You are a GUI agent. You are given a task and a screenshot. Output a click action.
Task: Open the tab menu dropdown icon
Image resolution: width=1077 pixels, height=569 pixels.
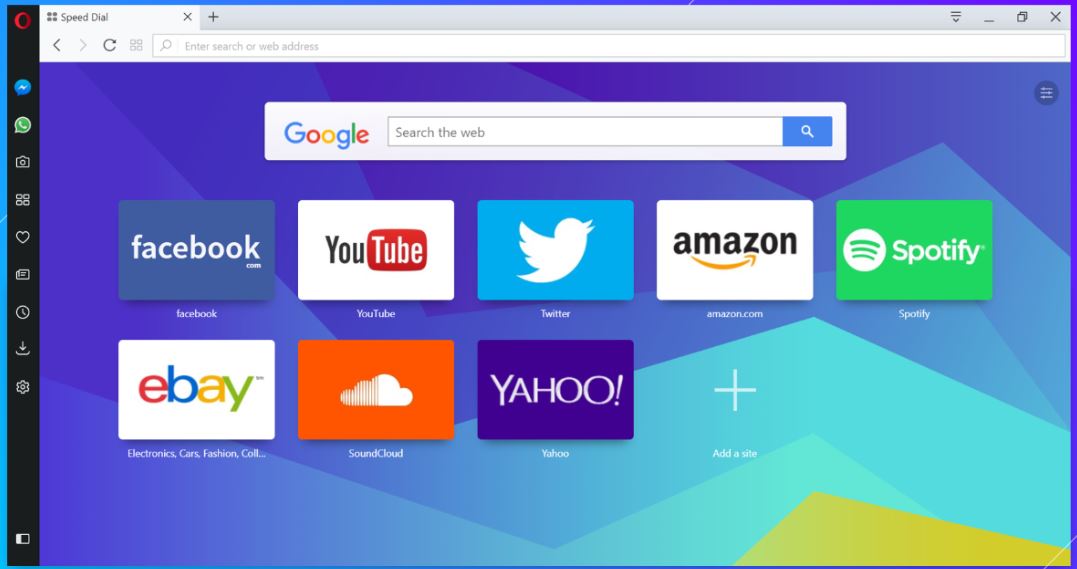(955, 17)
